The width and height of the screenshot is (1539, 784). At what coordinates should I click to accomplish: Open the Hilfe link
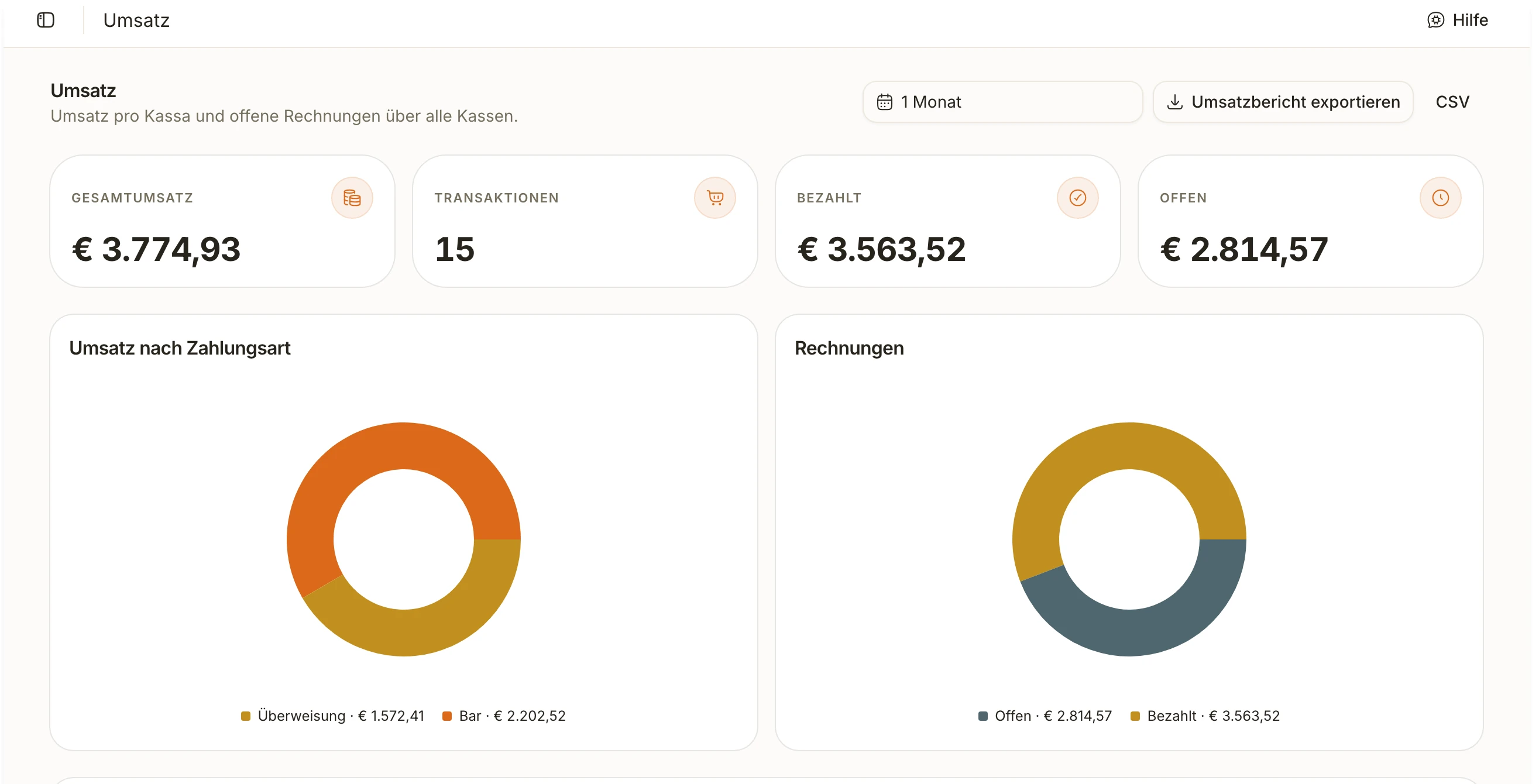(x=1457, y=20)
